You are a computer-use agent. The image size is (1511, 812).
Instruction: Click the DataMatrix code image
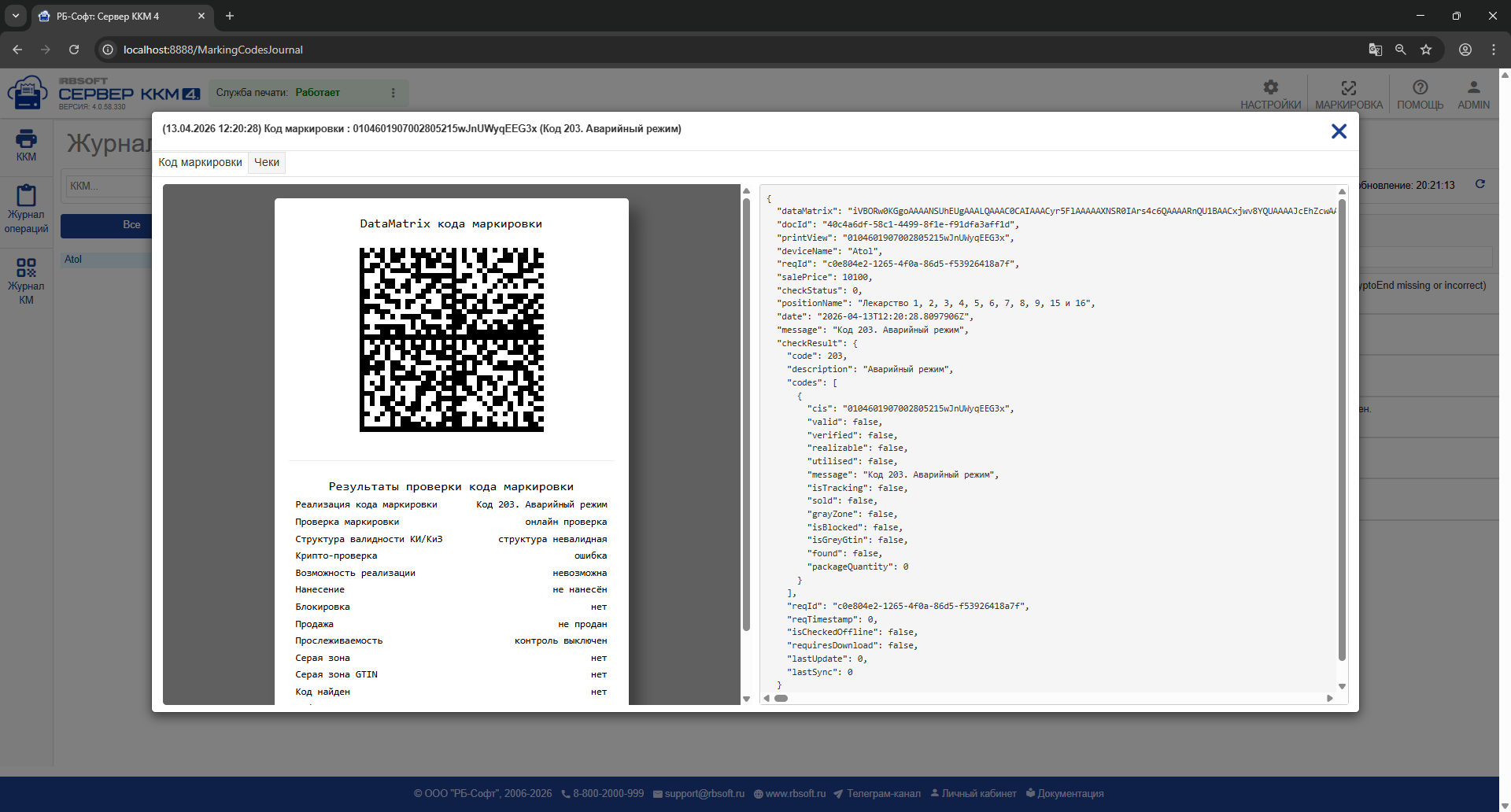452,340
